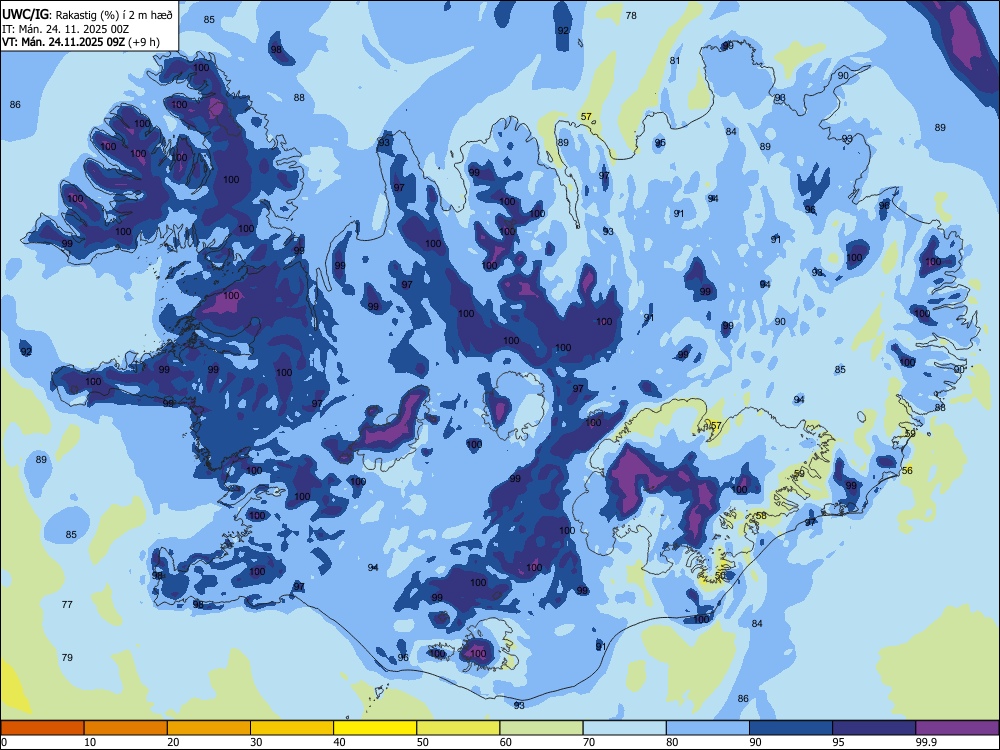Click the value 86 at the left edge
The image size is (1000, 750).
click(15, 104)
